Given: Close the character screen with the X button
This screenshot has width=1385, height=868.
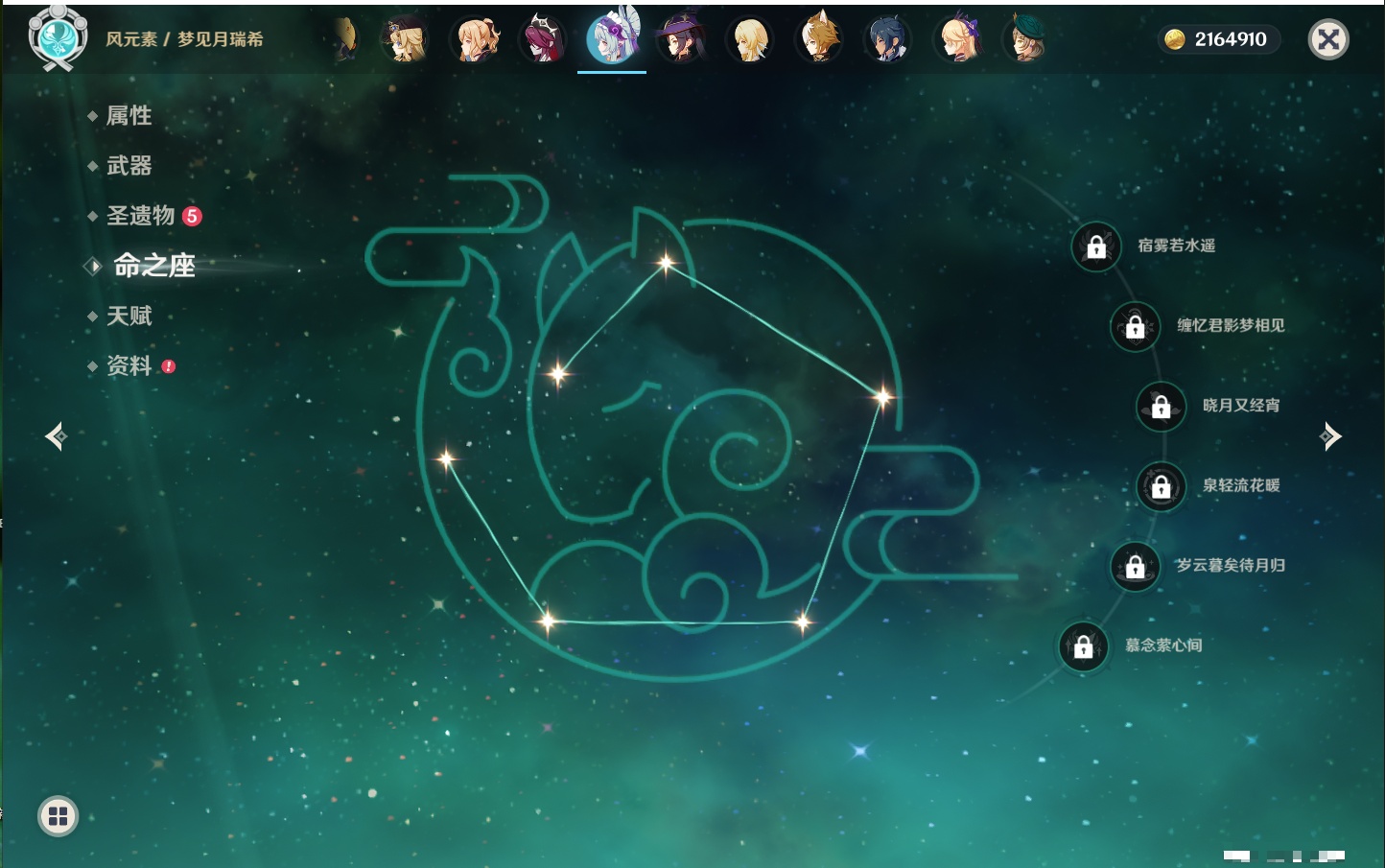Looking at the screenshot, I should 1328,39.
